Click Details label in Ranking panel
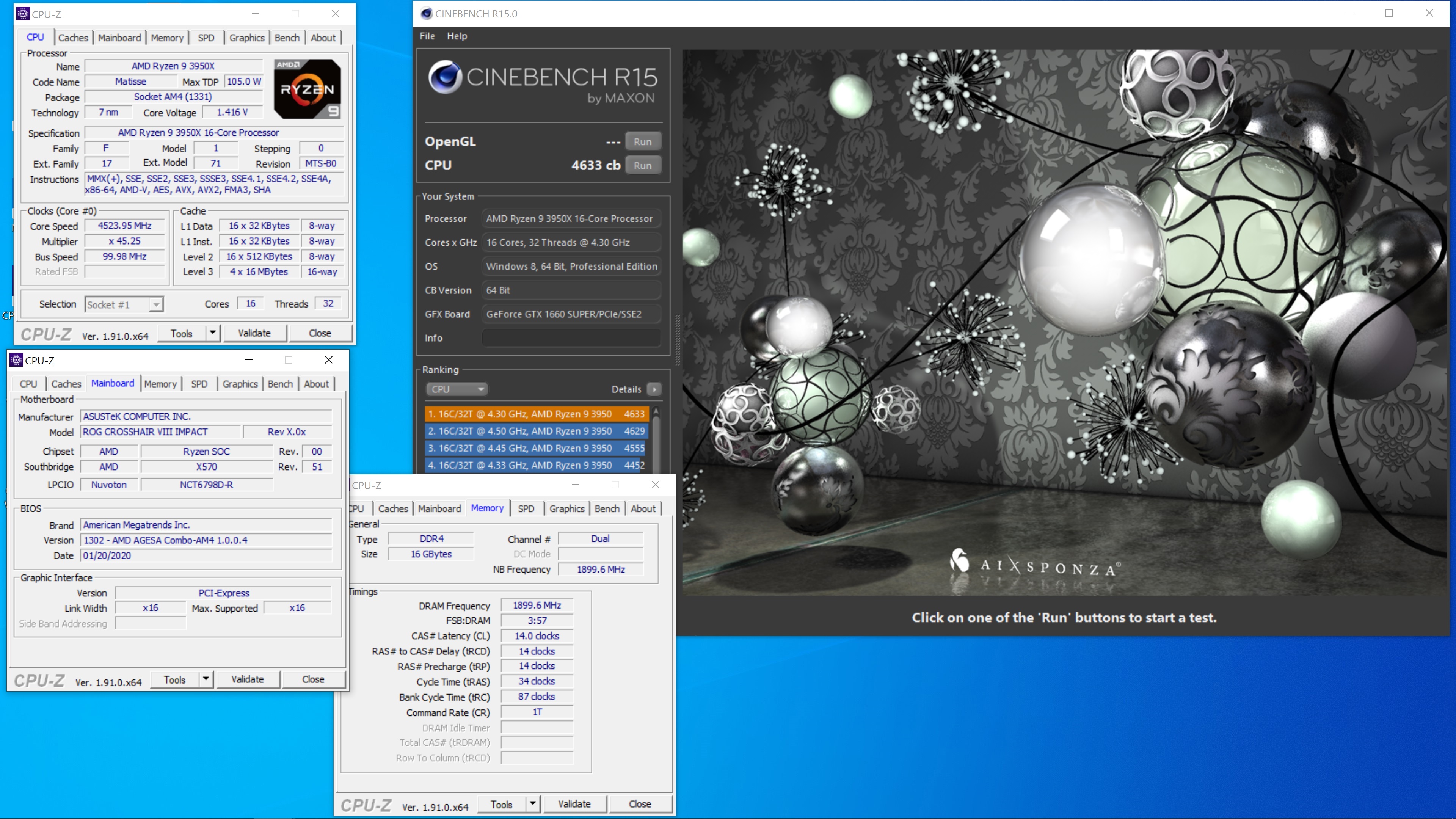The image size is (1456, 819). pyautogui.click(x=626, y=389)
